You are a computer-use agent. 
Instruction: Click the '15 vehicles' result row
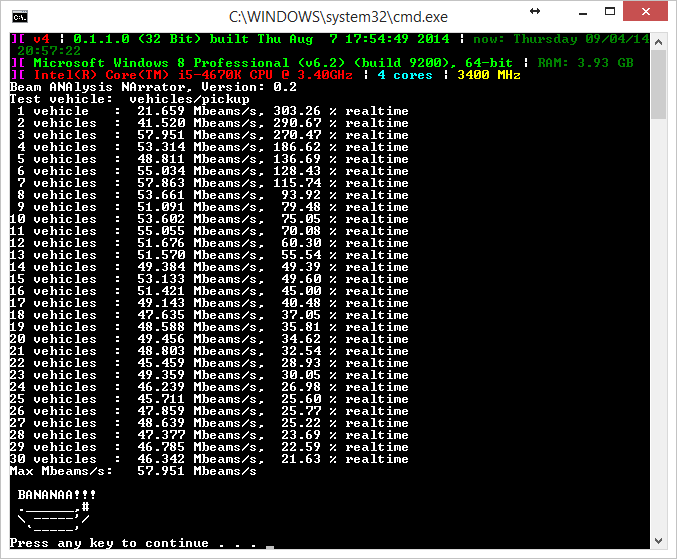209,279
